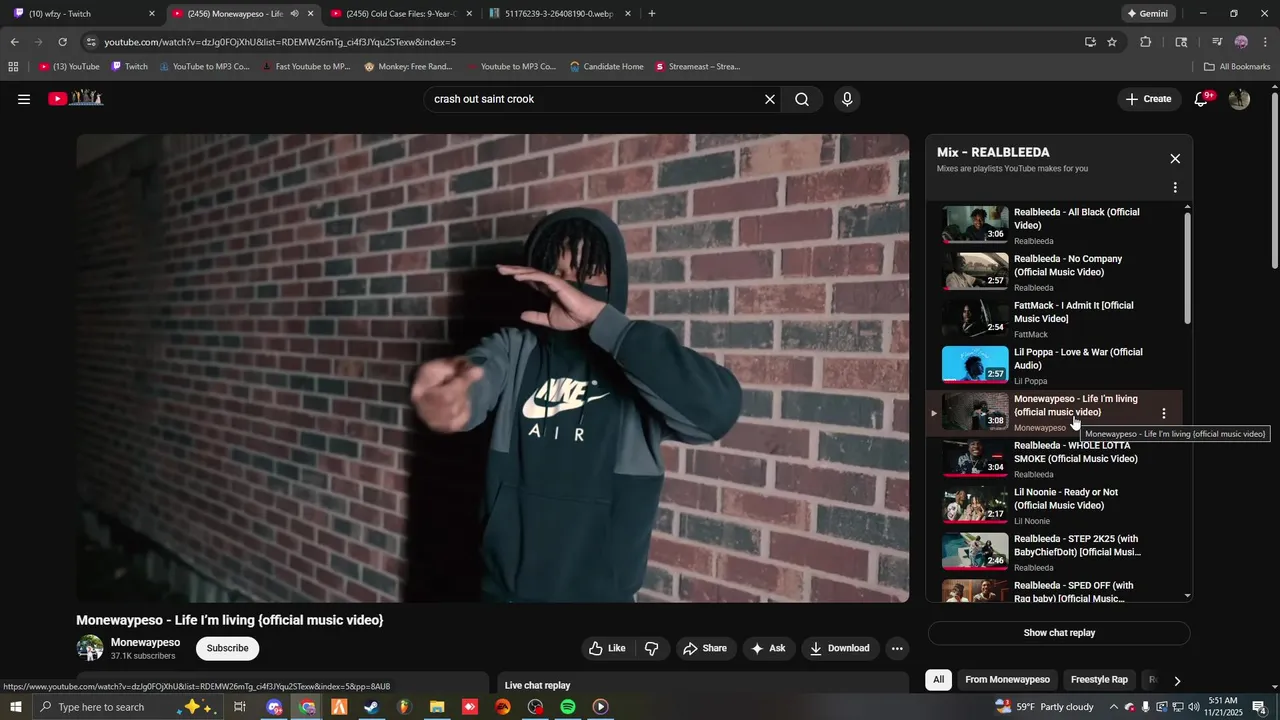Open Mix playlist three-dot options
This screenshot has width=1280, height=720.
(x=1175, y=187)
